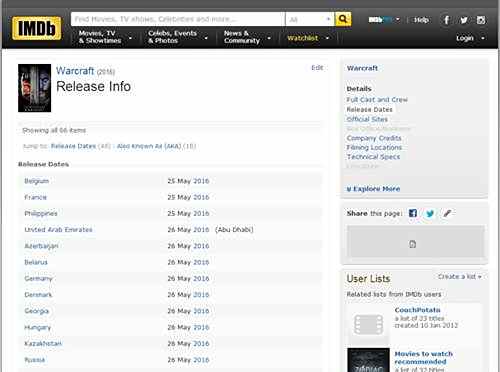Screen dimensions: 500x372
Task: Open Movies to watch recommended list
Action: [x=424, y=358]
